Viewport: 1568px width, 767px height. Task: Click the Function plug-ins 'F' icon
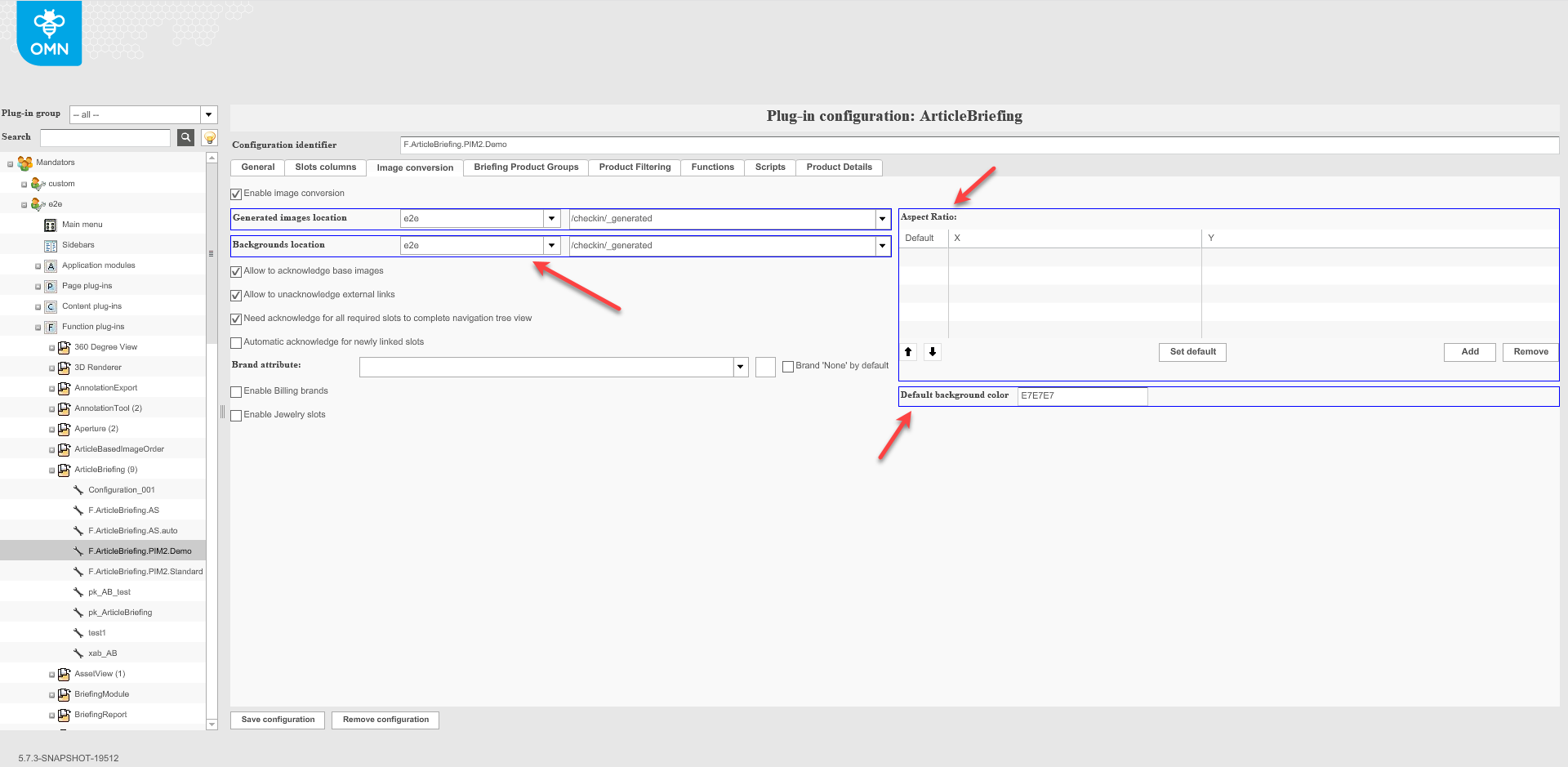pyautogui.click(x=50, y=326)
